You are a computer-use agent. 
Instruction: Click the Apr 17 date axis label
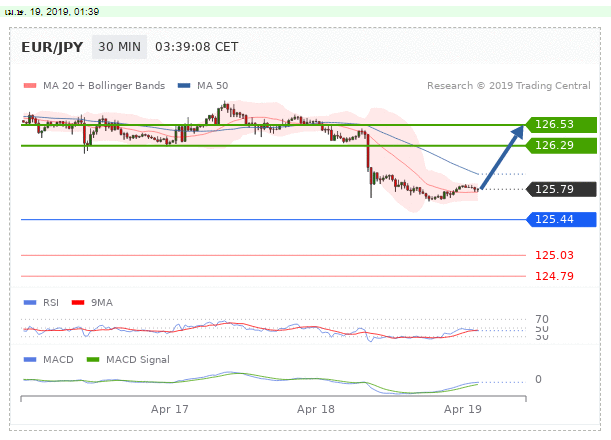[169, 409]
